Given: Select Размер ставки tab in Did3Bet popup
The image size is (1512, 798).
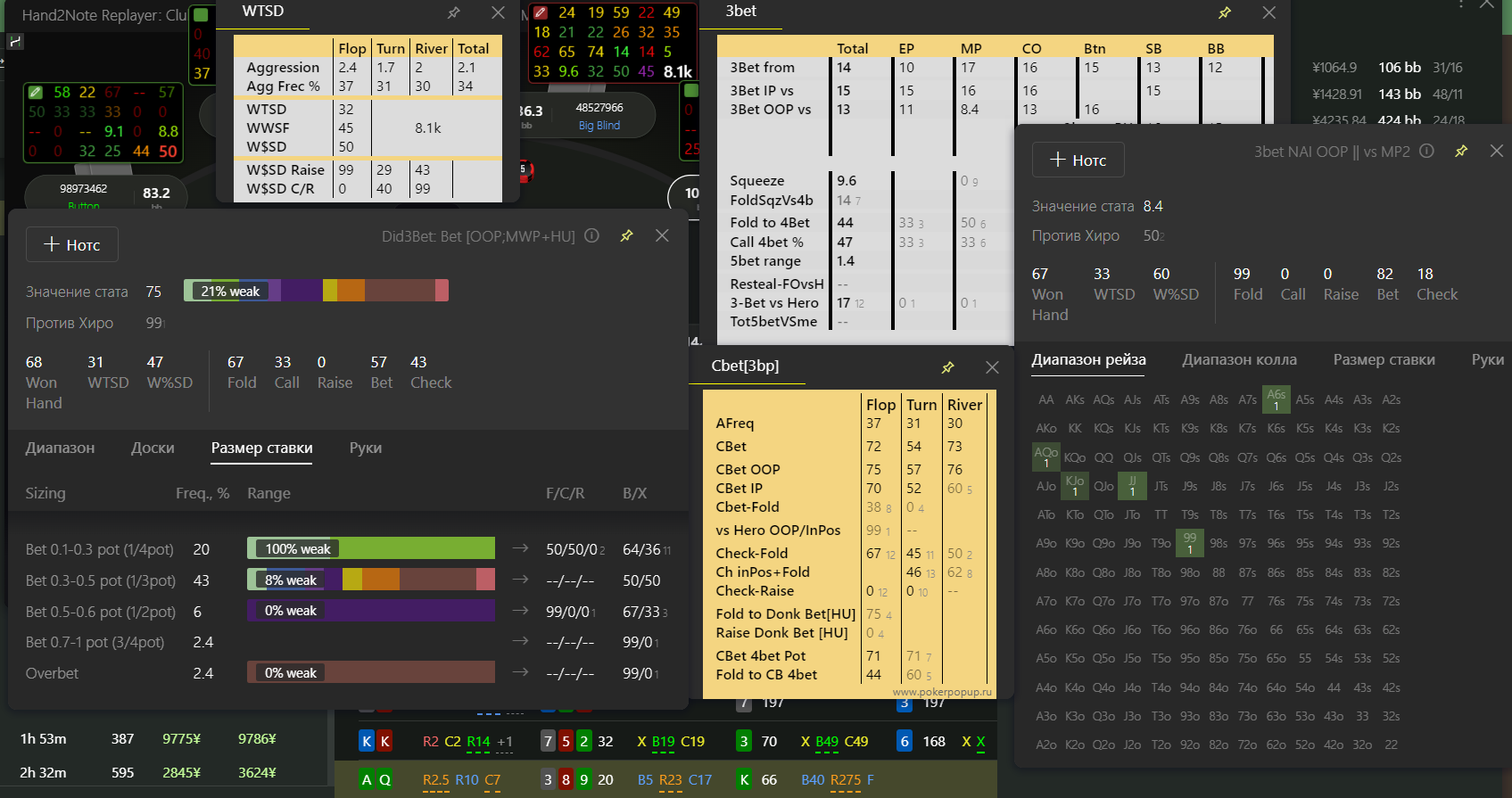Looking at the screenshot, I should tap(261, 448).
